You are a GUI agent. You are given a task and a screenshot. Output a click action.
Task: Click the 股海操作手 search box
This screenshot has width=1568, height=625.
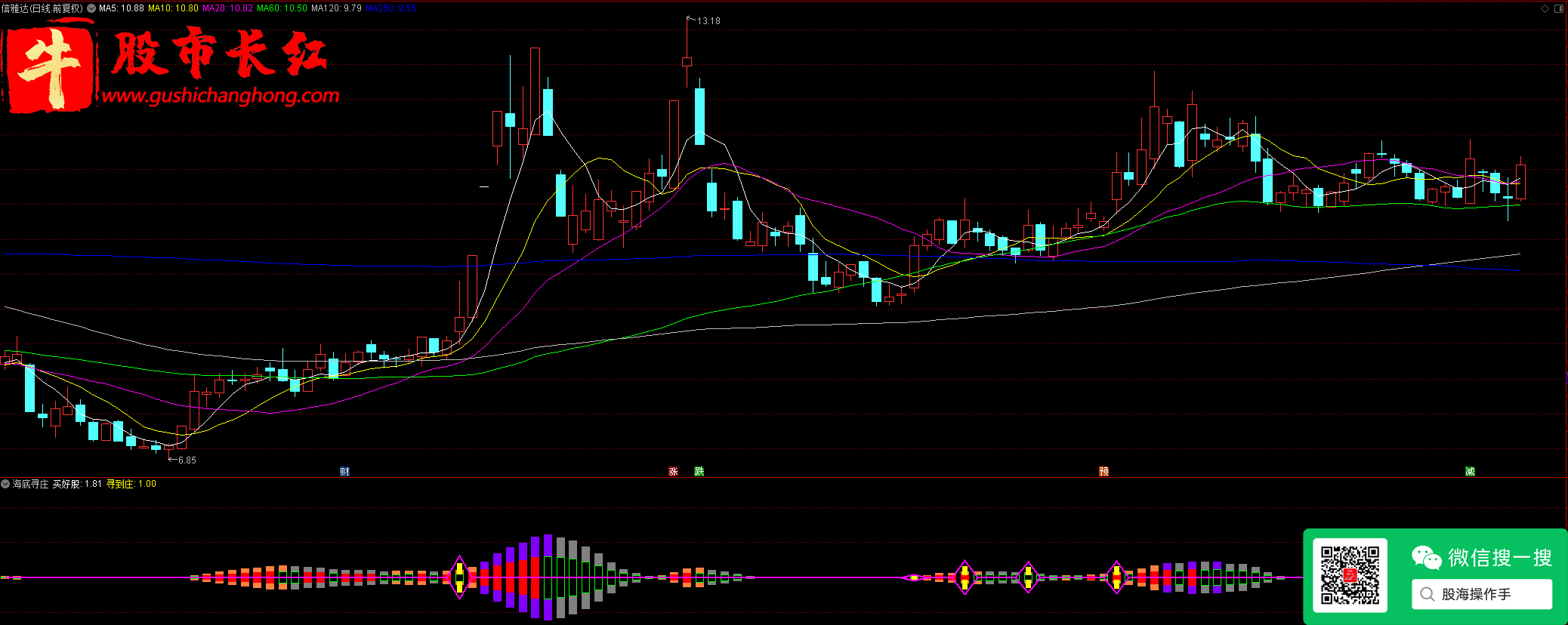(1482, 594)
